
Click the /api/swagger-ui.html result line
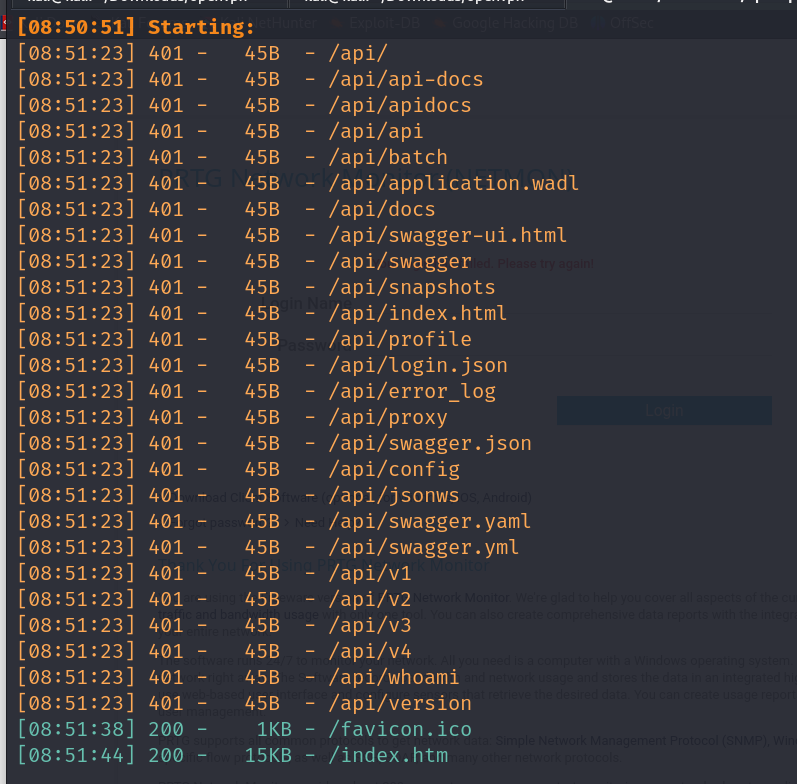pos(448,235)
